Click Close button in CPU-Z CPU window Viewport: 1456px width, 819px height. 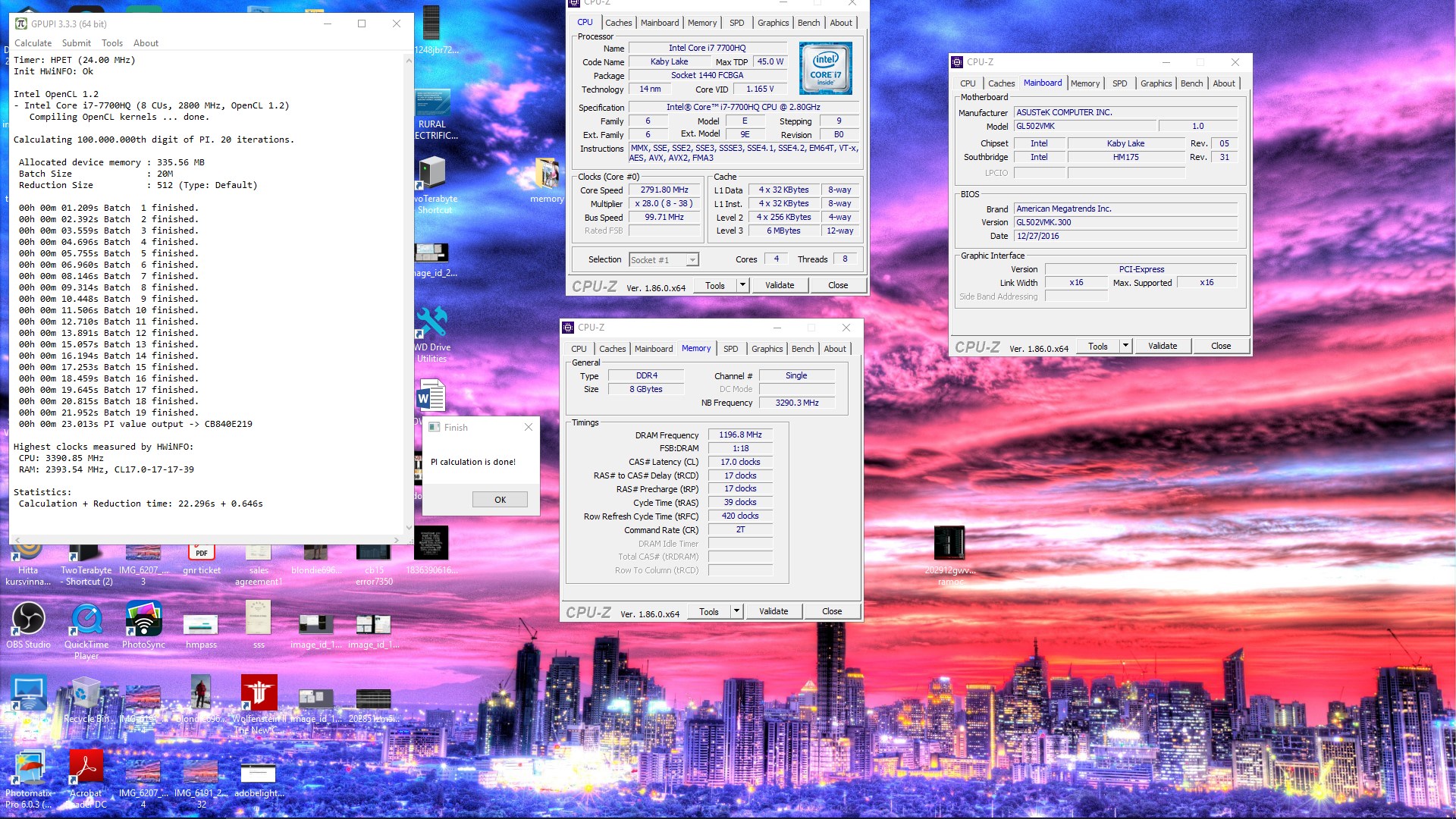(838, 285)
